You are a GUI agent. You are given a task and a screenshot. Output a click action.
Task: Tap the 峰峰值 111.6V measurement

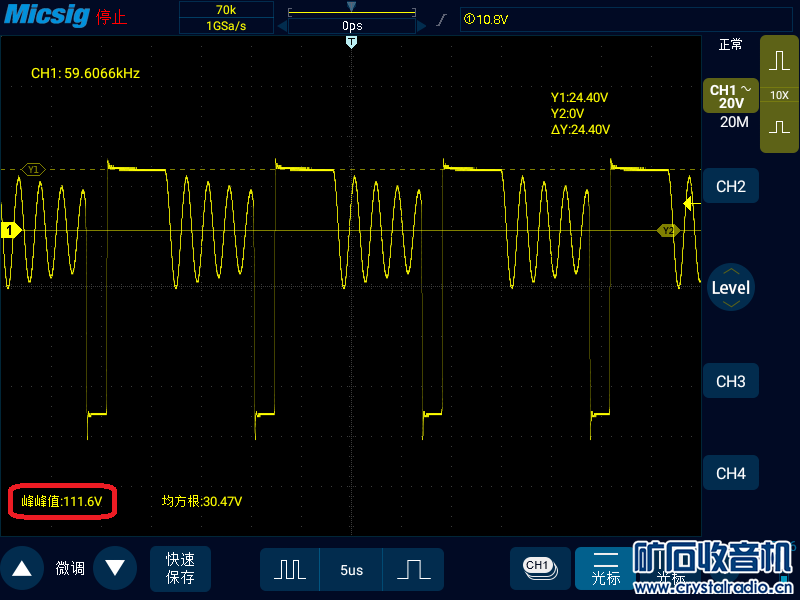[x=62, y=502]
